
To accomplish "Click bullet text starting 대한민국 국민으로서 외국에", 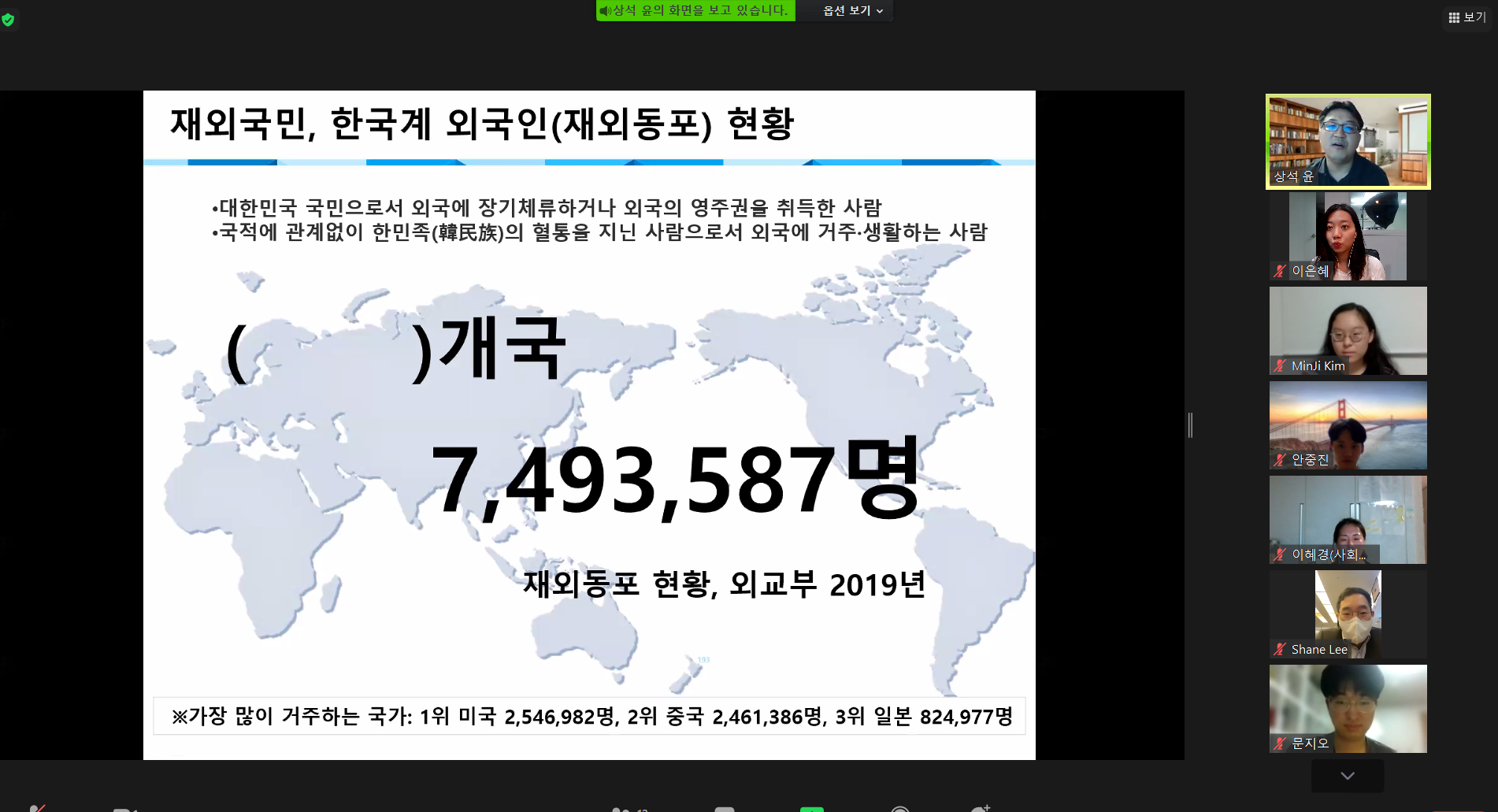I will click(547, 208).
